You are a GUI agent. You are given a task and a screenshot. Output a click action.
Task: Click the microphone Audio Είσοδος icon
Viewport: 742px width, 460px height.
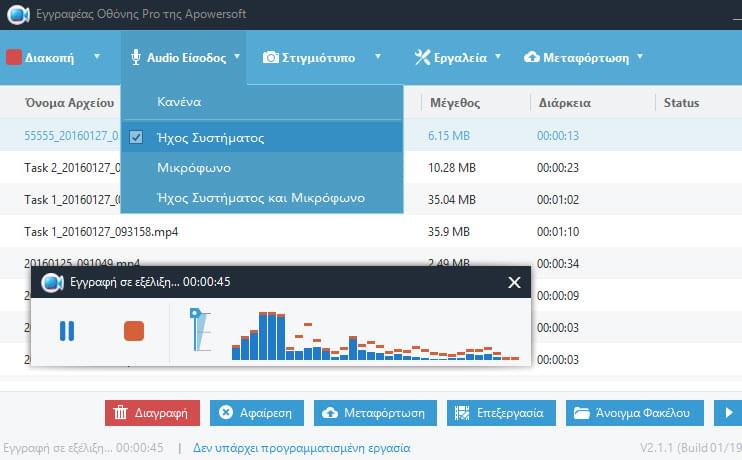[x=136, y=58]
